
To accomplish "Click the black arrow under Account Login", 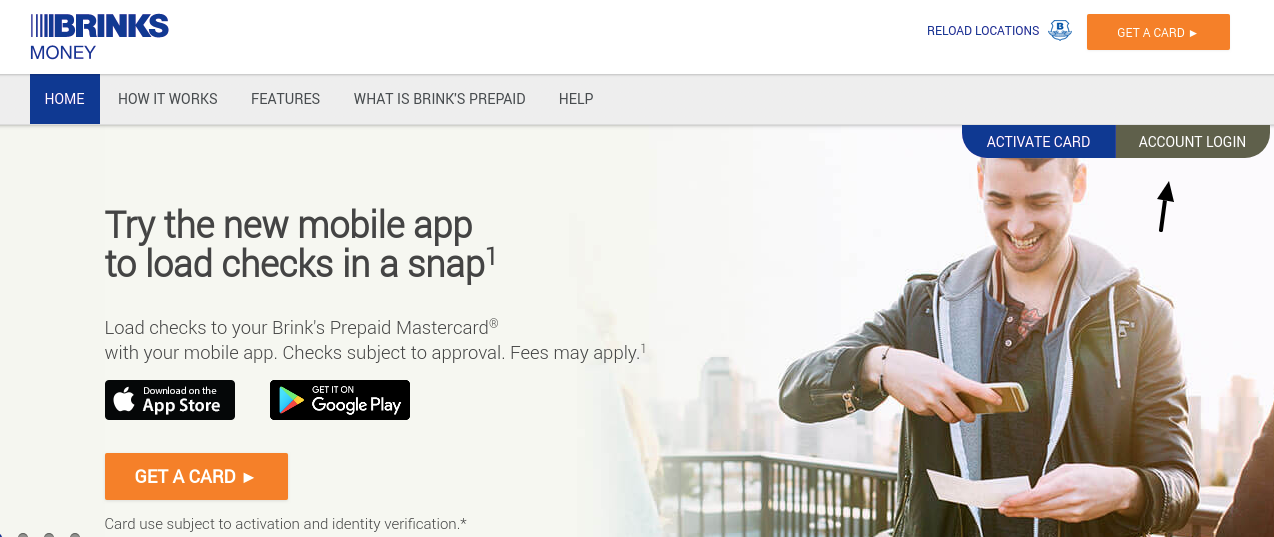I will click(1164, 205).
